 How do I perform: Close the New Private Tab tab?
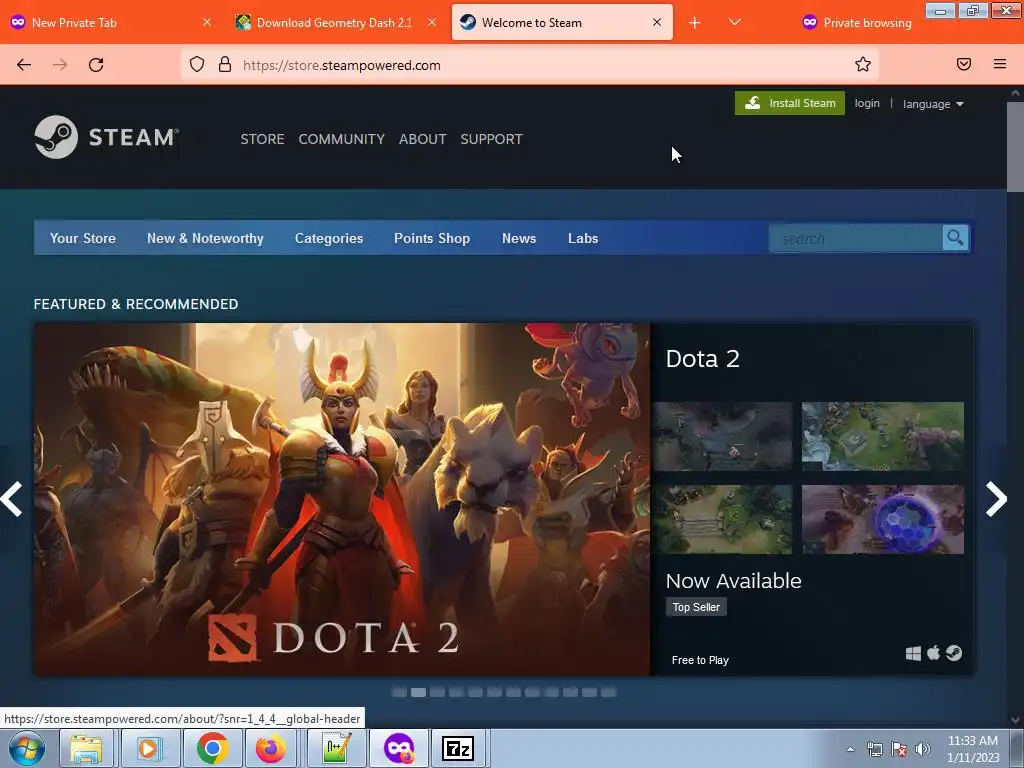tap(207, 22)
